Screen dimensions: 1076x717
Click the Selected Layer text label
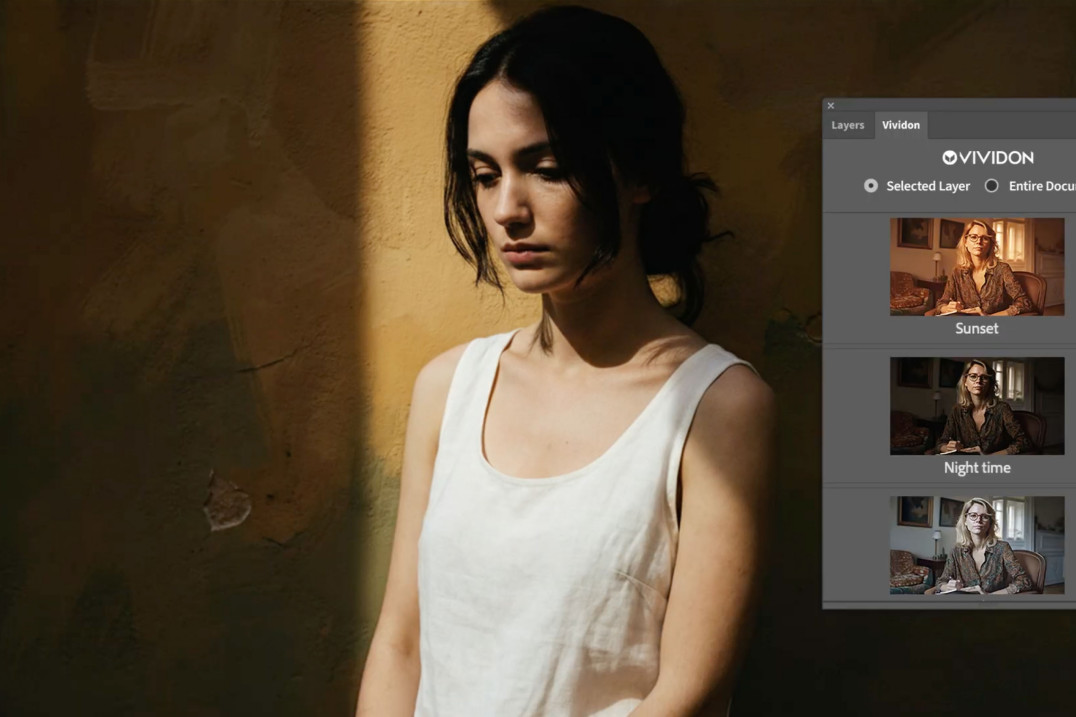(x=927, y=186)
